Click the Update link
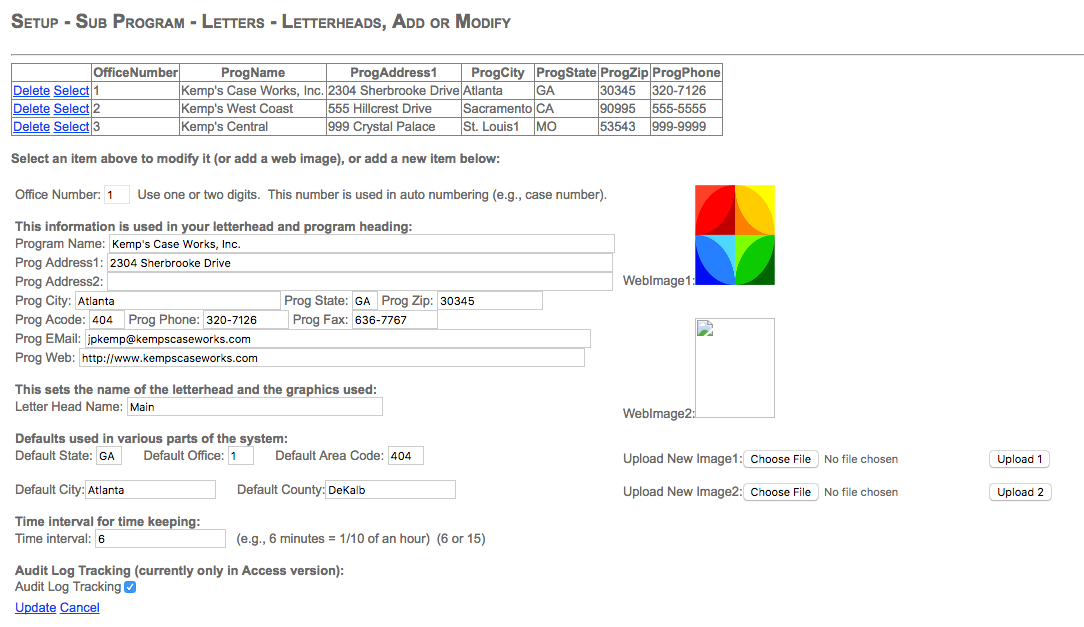Image resolution: width=1084 pixels, height=627 pixels. click(x=35, y=608)
